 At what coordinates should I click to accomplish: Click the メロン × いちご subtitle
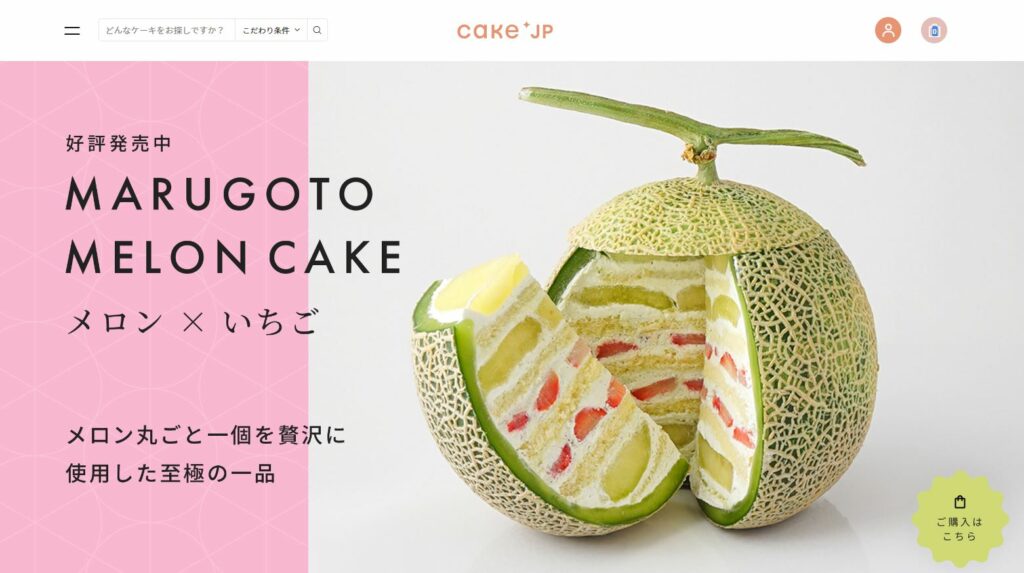click(x=193, y=321)
